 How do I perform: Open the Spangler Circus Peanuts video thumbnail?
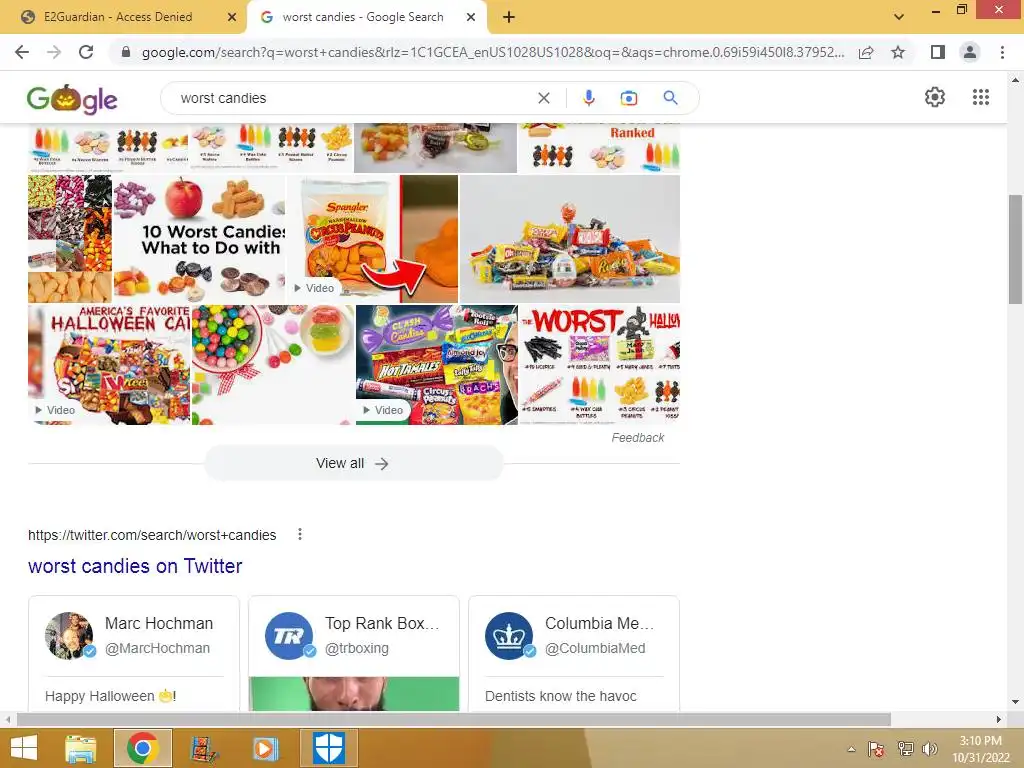click(x=372, y=239)
